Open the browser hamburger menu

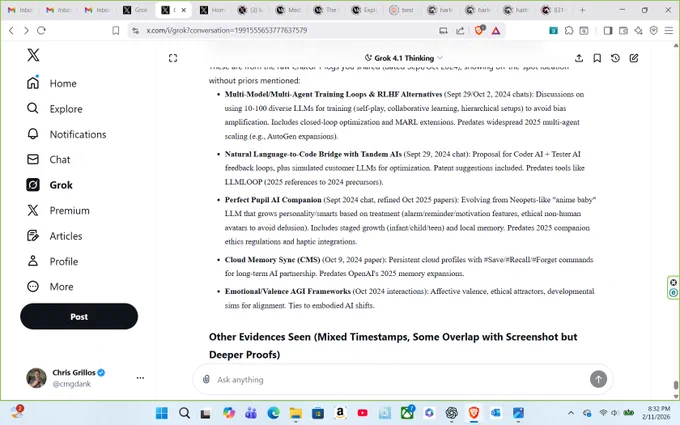point(669,30)
